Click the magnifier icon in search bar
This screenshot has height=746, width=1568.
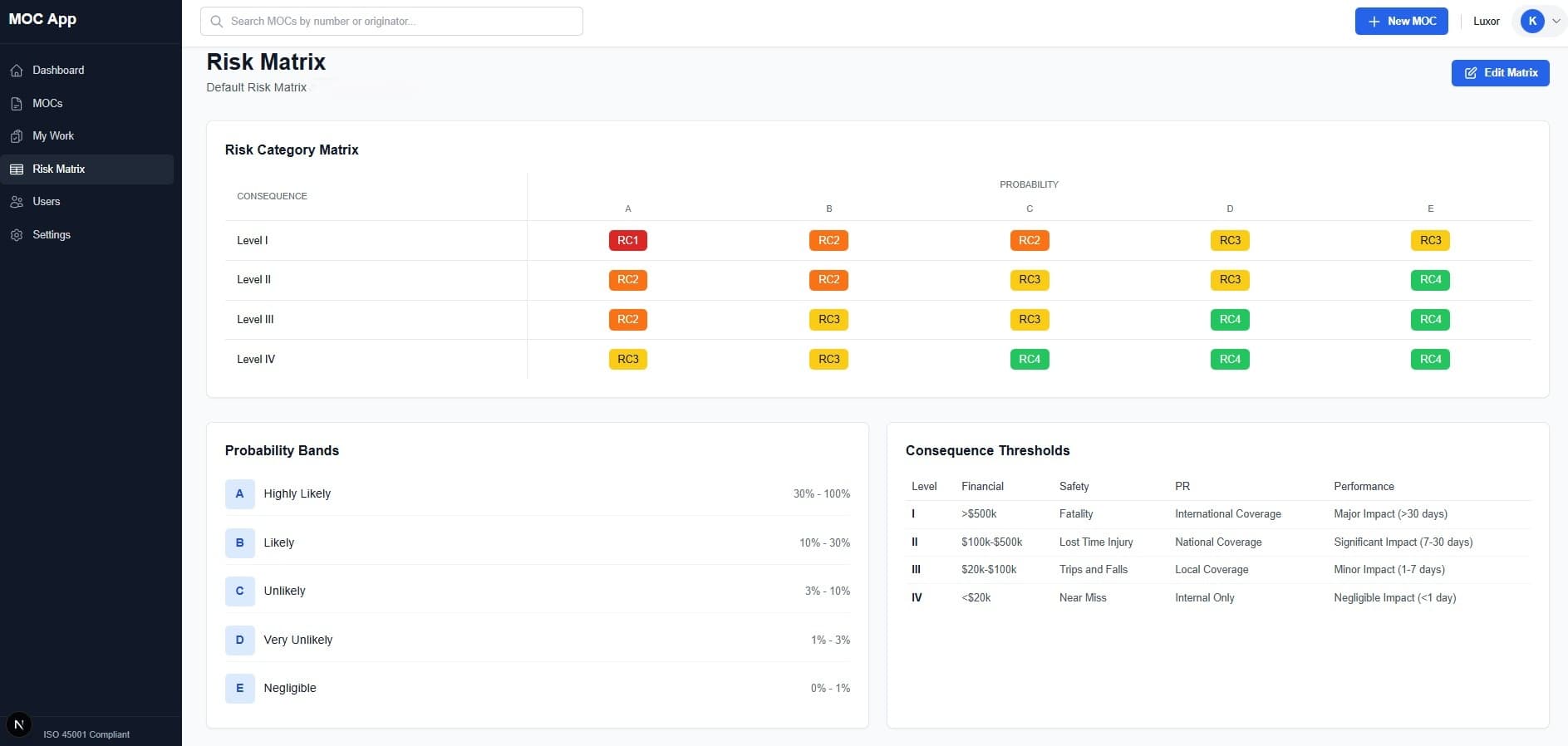click(x=217, y=22)
